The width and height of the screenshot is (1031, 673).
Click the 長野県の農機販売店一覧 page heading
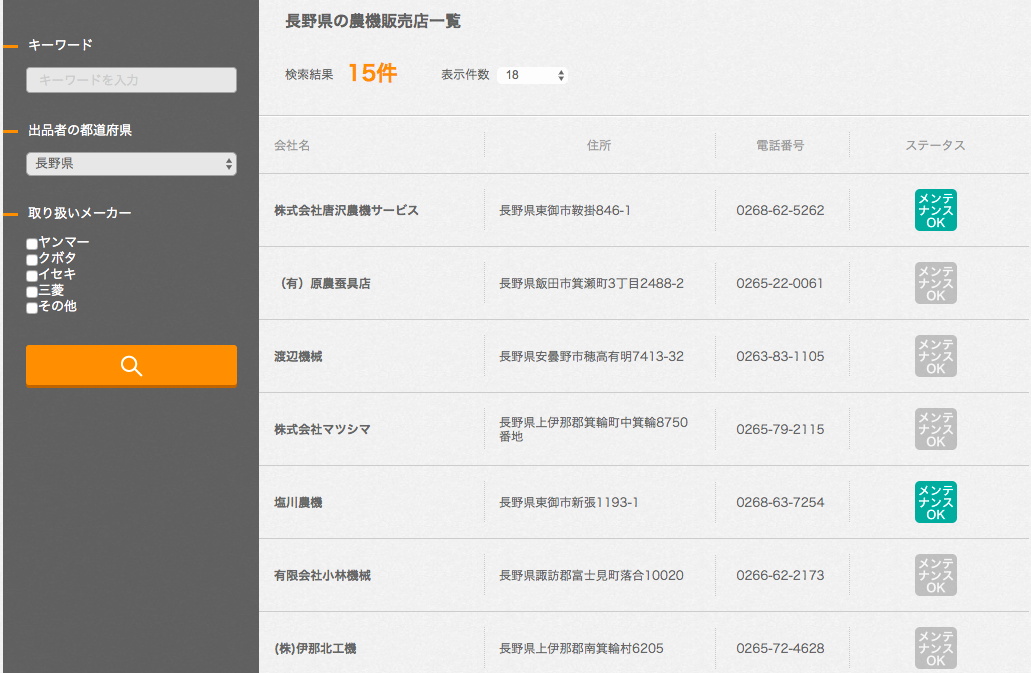[x=373, y=21]
